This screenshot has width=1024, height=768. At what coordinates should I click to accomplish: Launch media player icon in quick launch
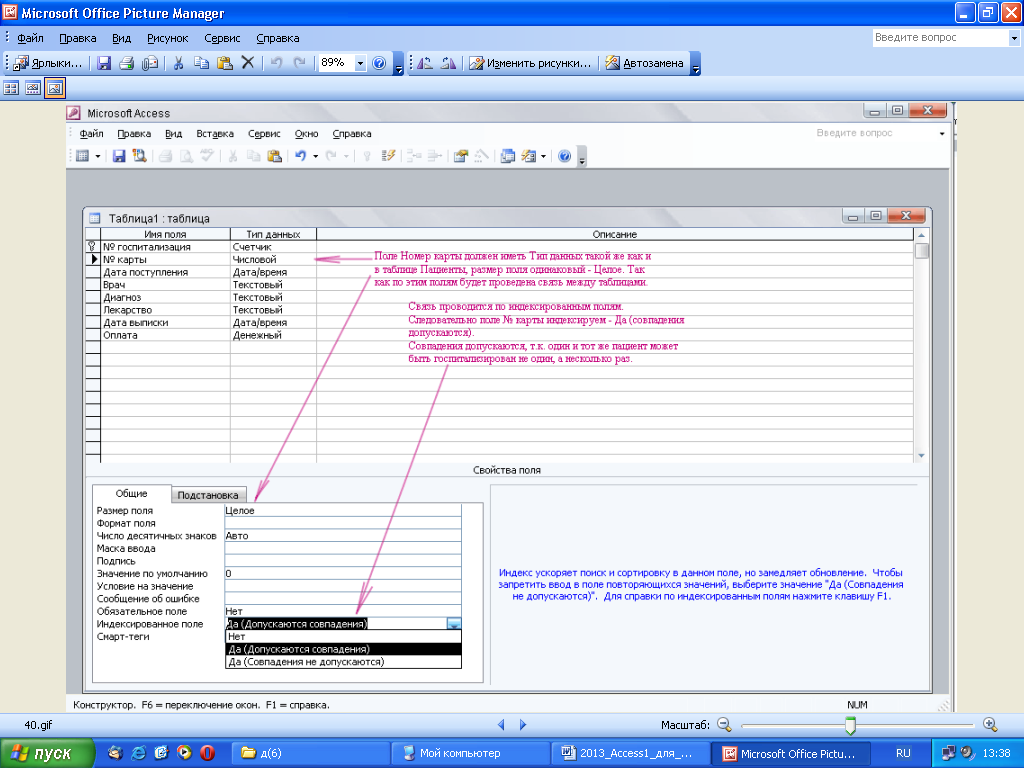(185, 753)
